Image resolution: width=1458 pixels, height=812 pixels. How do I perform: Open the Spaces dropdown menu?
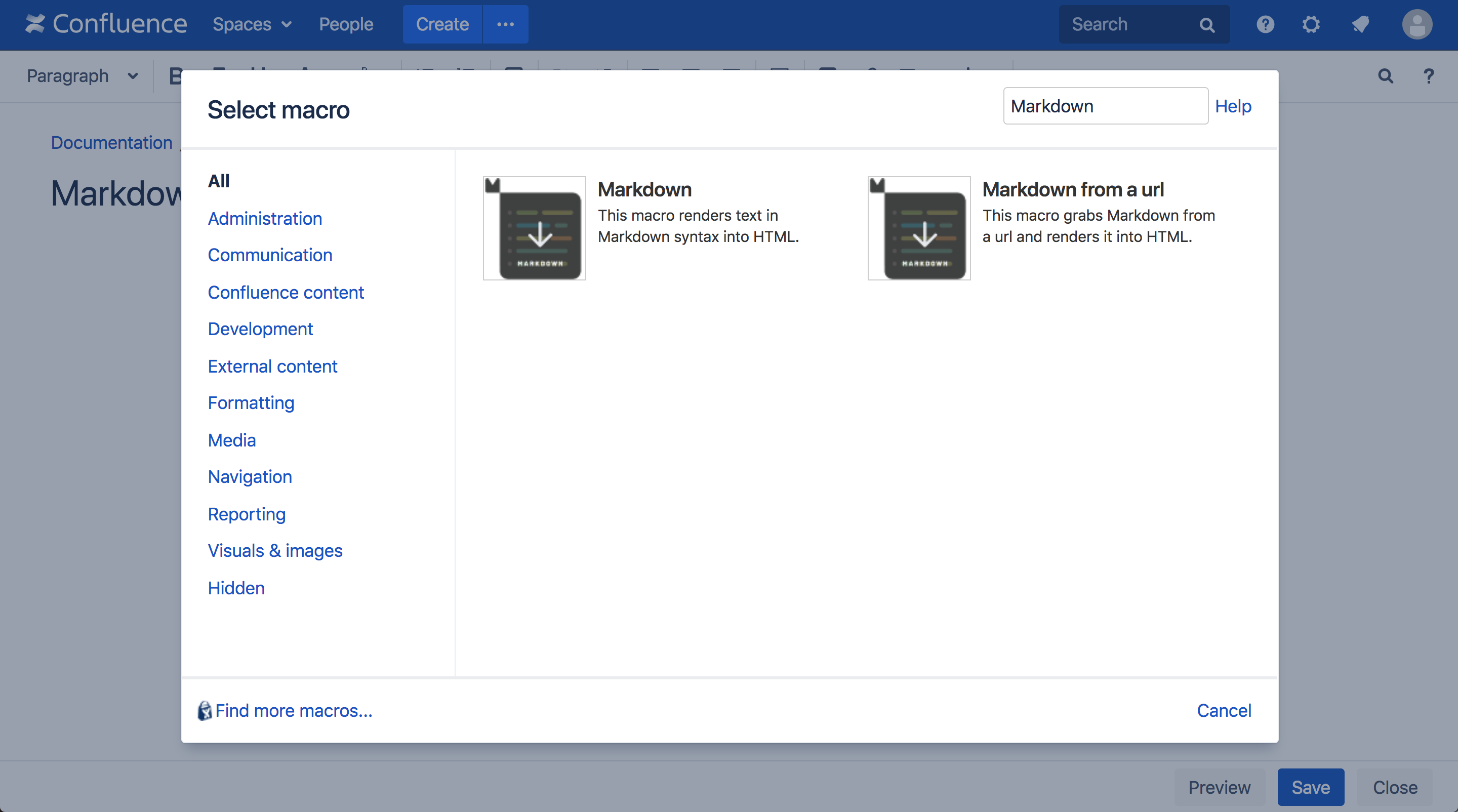click(x=252, y=24)
